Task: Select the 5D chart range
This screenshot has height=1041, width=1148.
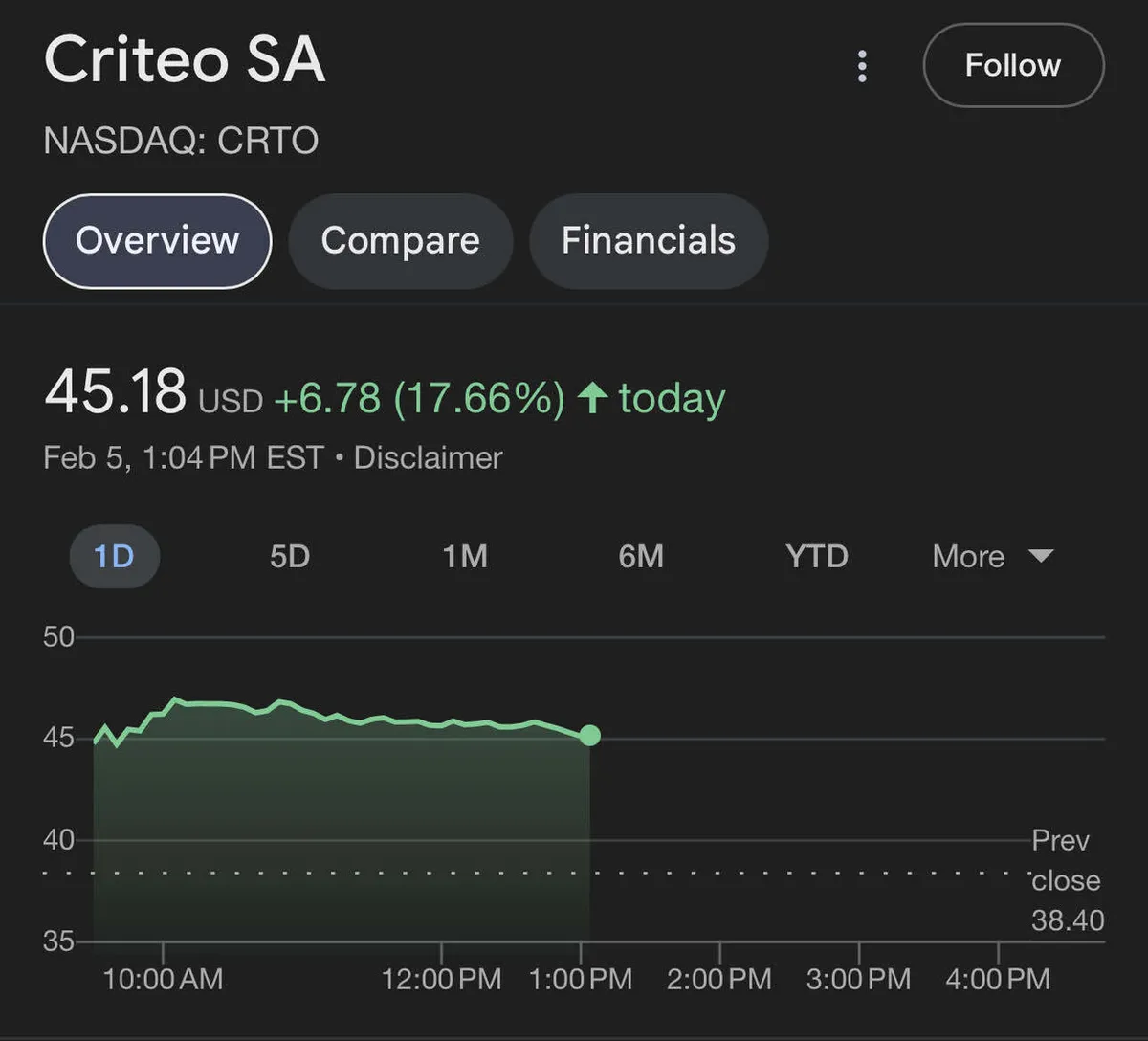Action: (x=289, y=556)
